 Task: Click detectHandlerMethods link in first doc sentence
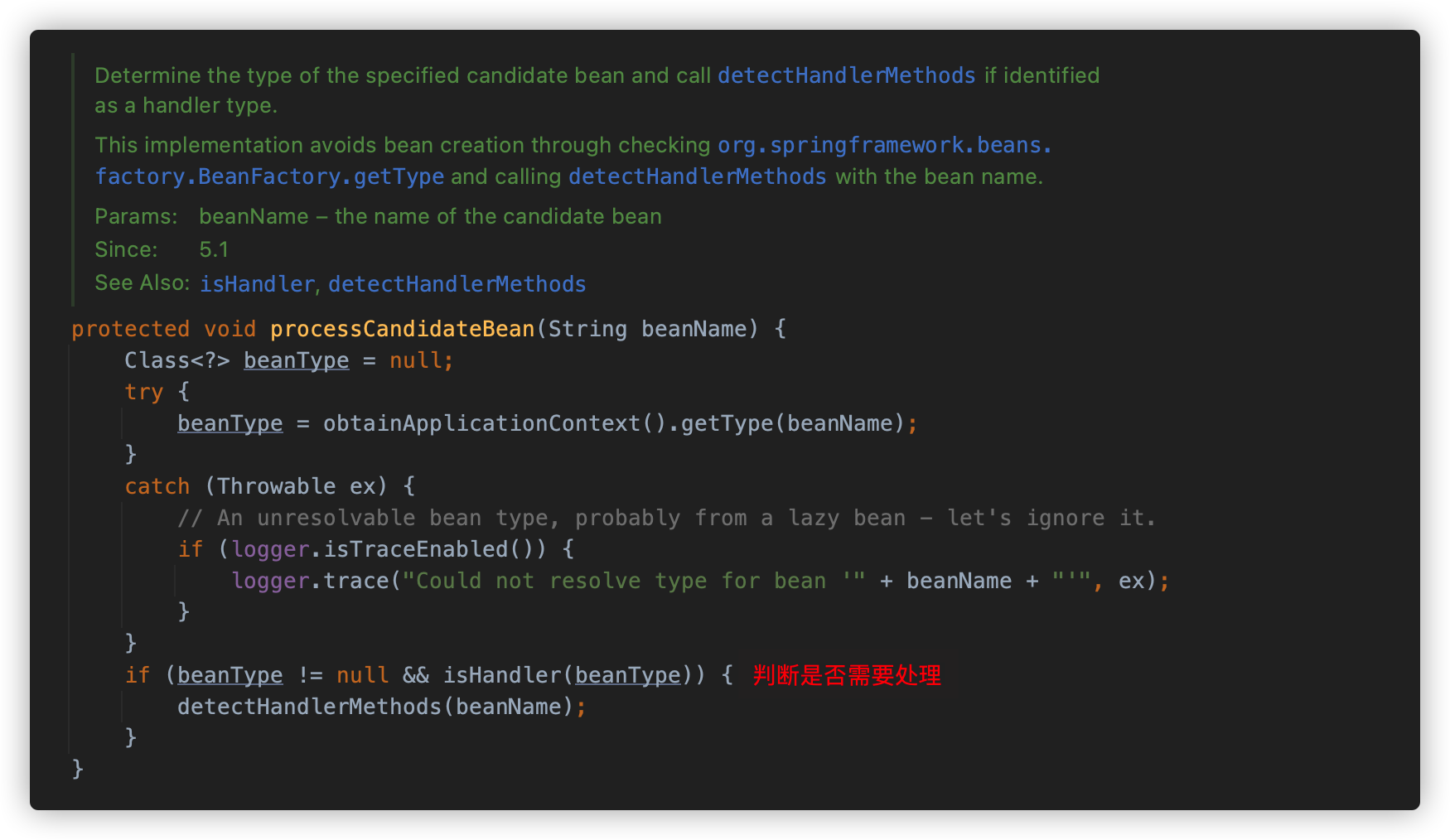[x=846, y=75]
